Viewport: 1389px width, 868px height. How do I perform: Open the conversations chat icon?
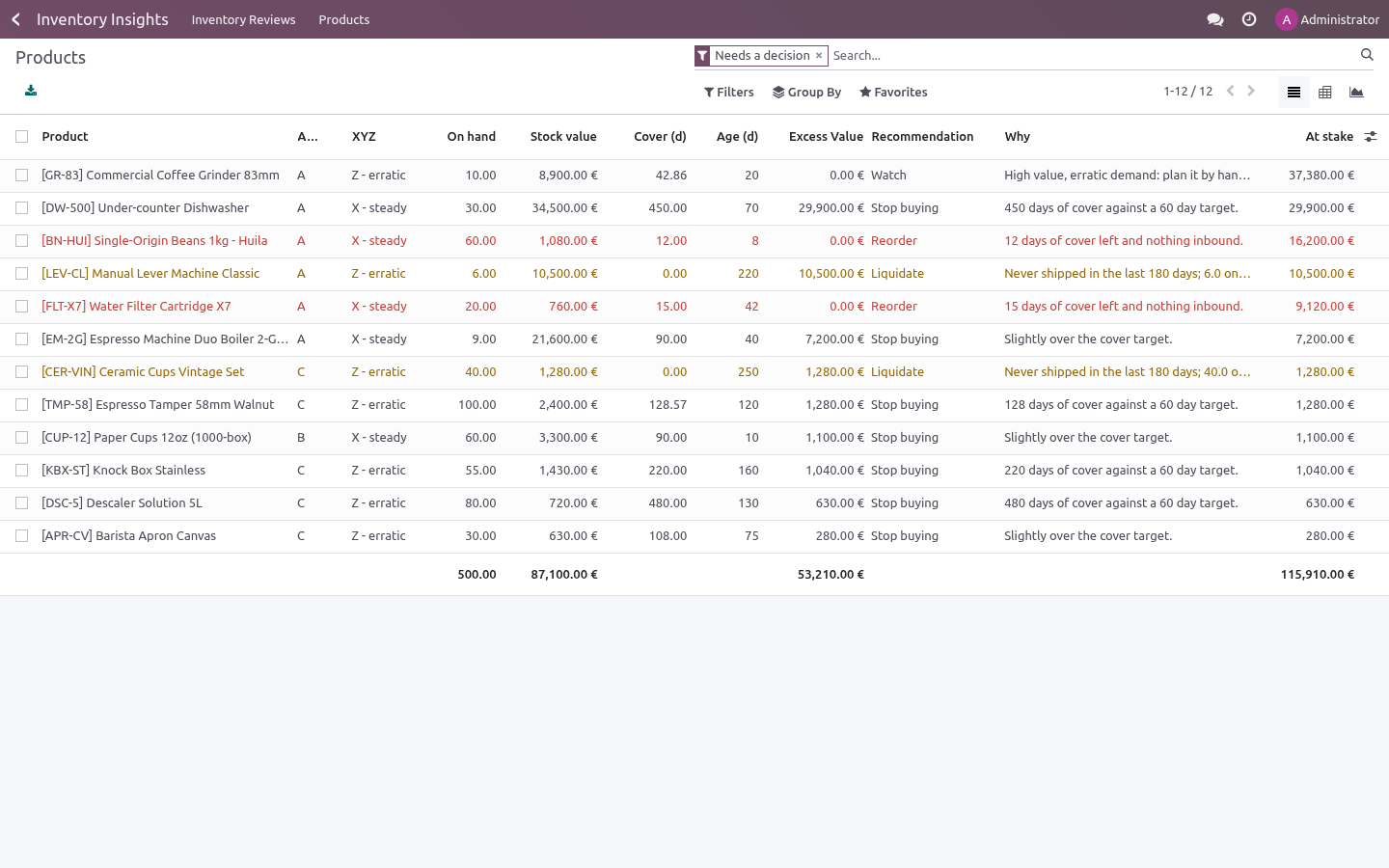click(x=1215, y=19)
